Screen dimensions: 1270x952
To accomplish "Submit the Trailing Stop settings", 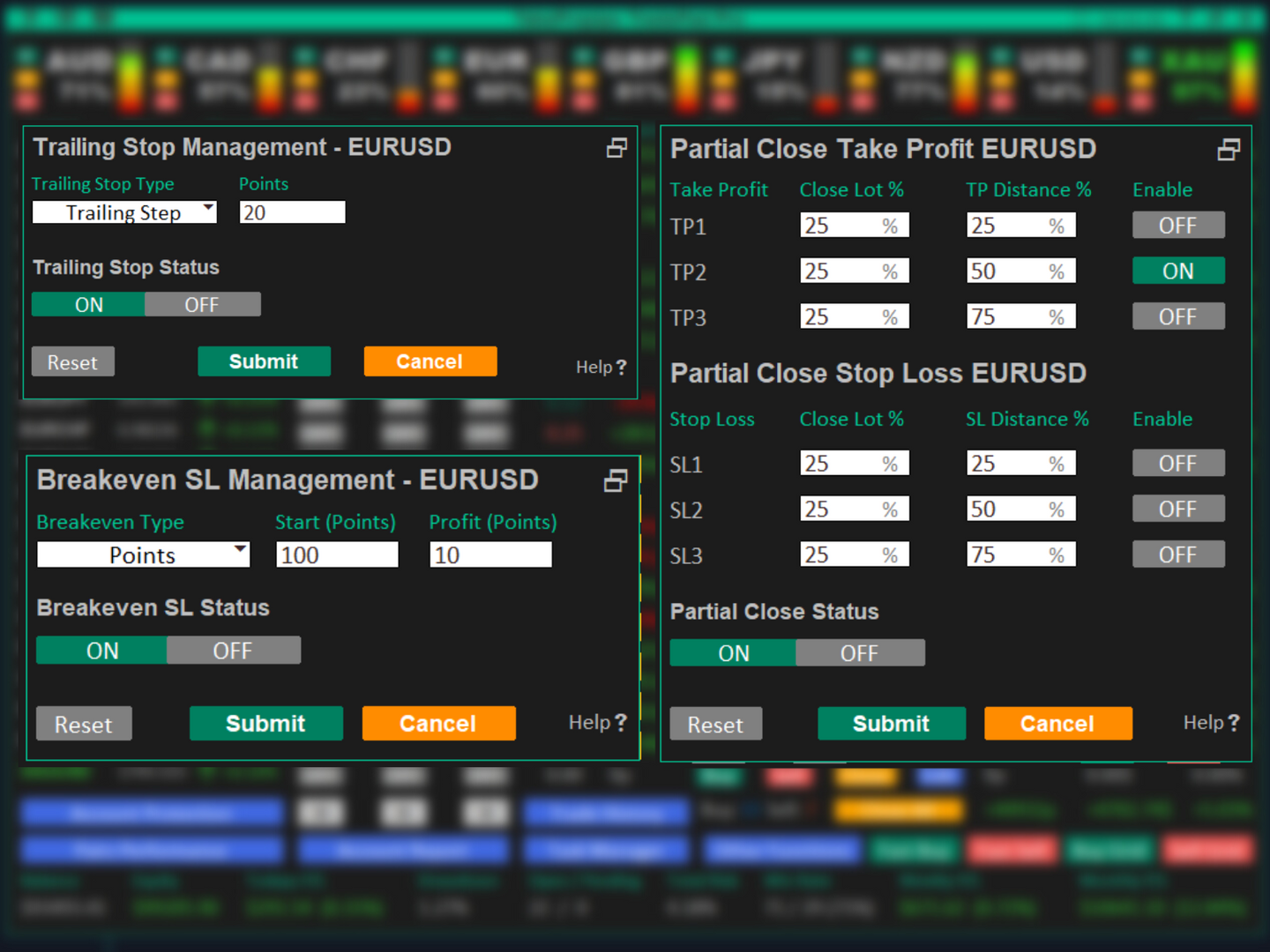I will point(264,361).
